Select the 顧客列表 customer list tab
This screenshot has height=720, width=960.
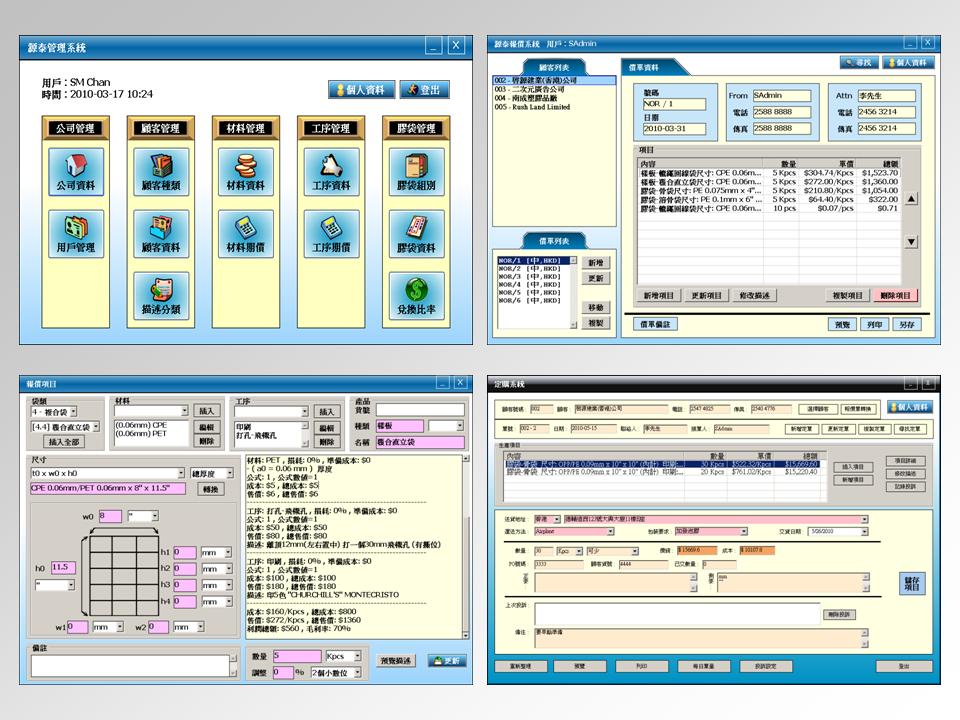[x=537, y=67]
